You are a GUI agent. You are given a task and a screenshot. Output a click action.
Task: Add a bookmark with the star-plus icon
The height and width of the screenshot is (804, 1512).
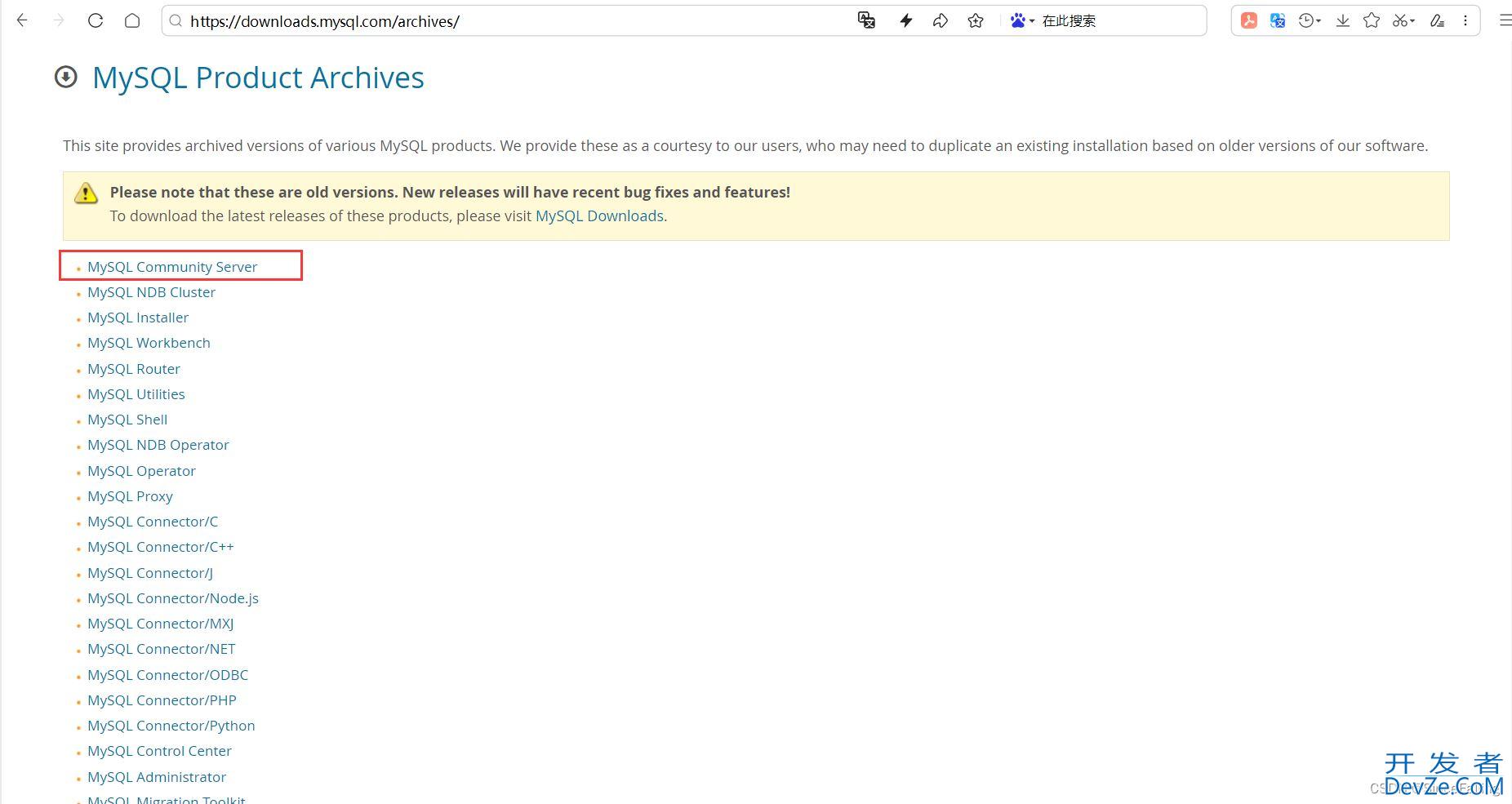[x=976, y=20]
